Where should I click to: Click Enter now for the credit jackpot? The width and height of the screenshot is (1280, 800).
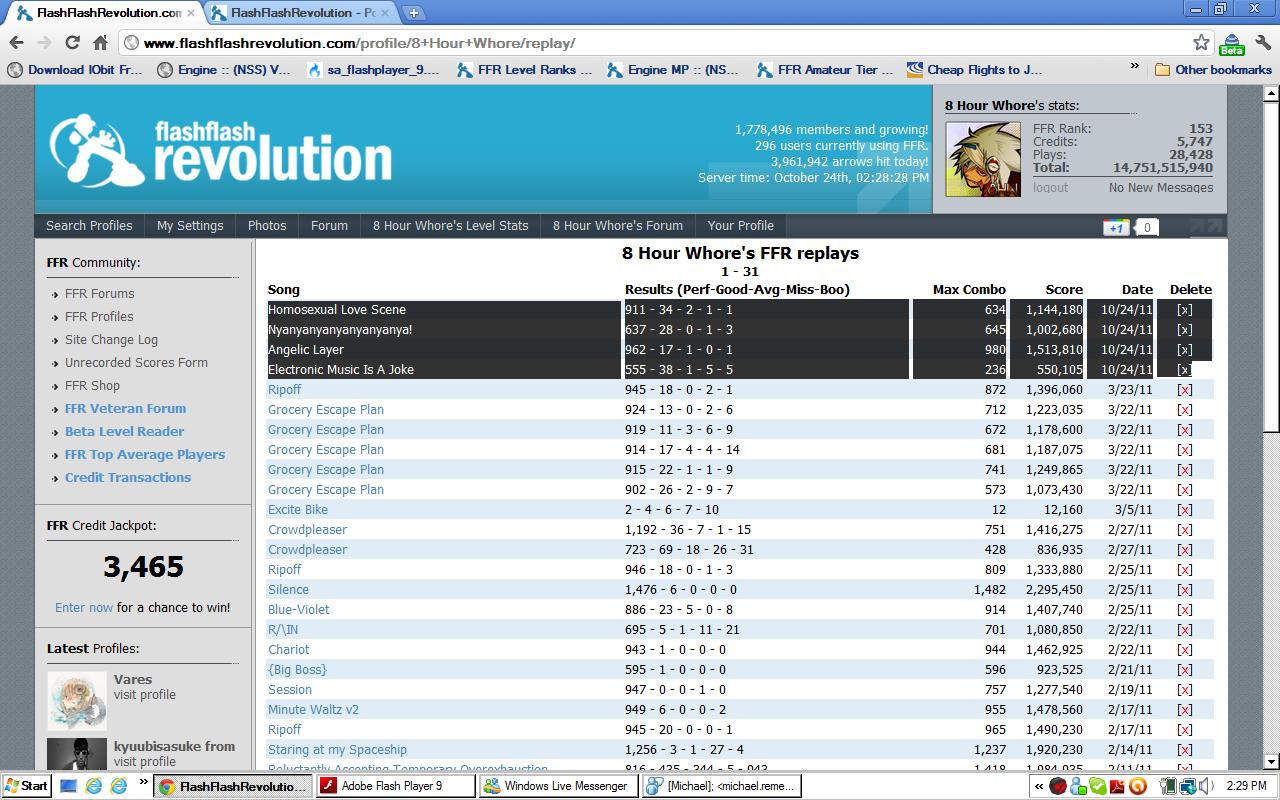point(84,608)
